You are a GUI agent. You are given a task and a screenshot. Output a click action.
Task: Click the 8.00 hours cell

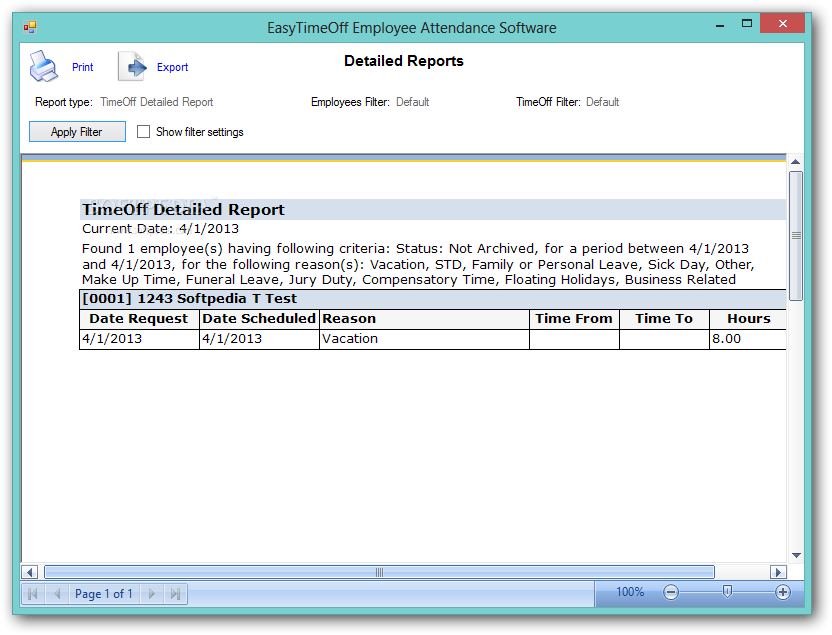748,339
